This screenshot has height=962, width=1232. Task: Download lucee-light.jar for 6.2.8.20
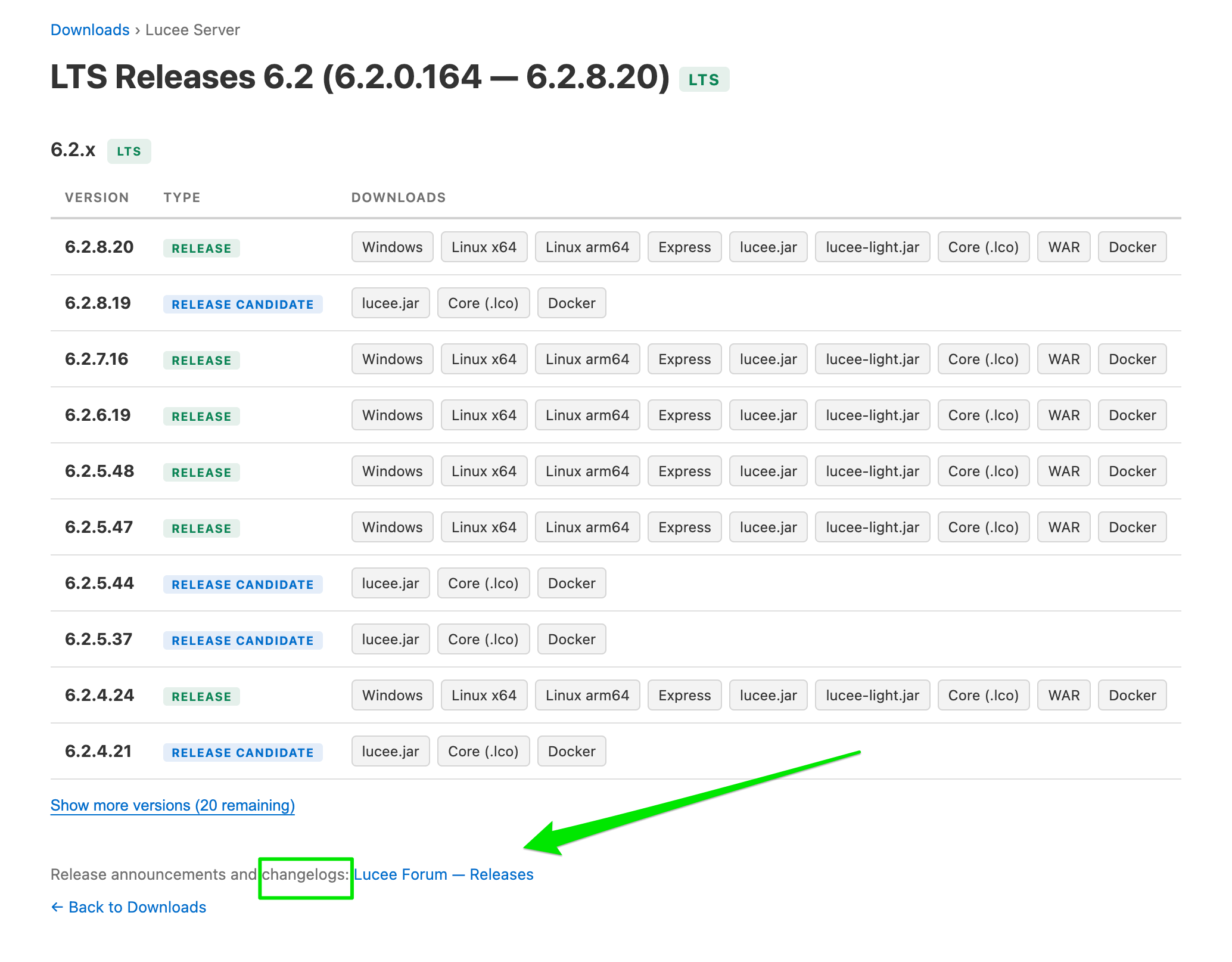873,247
